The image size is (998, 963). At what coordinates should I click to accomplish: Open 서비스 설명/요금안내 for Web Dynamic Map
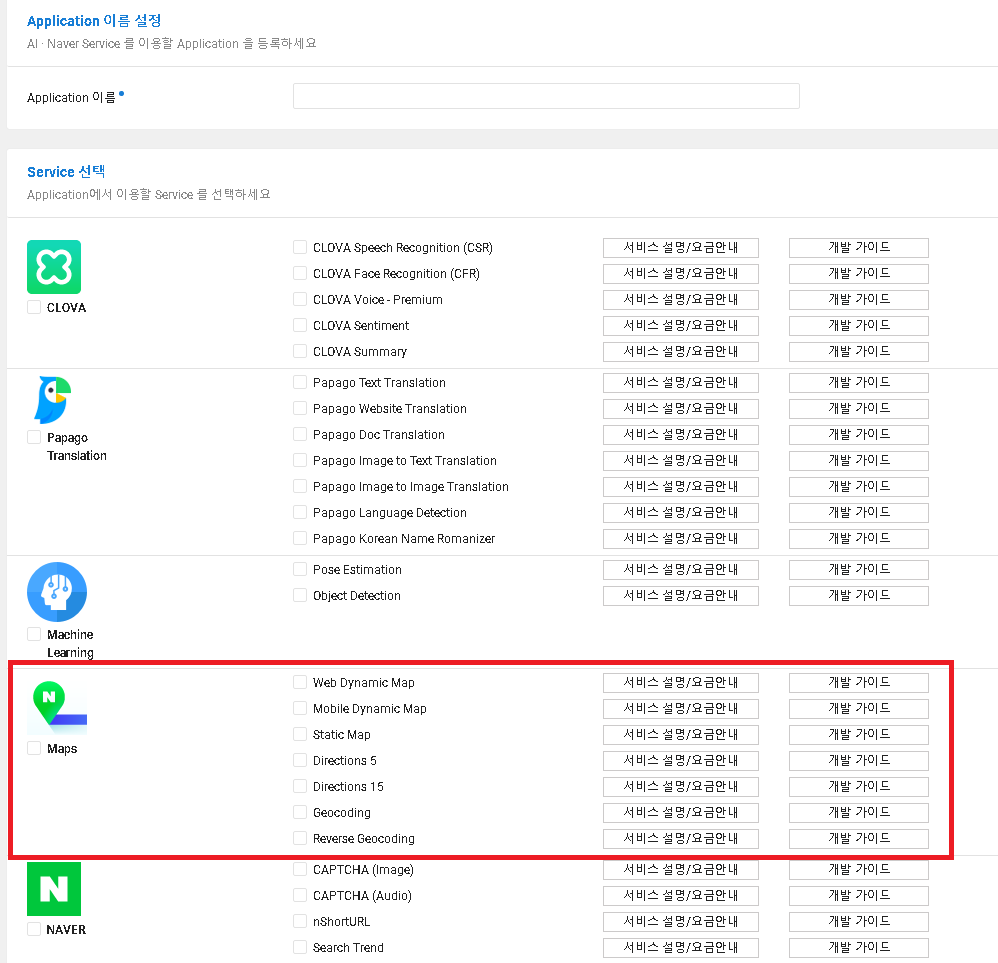(680, 682)
